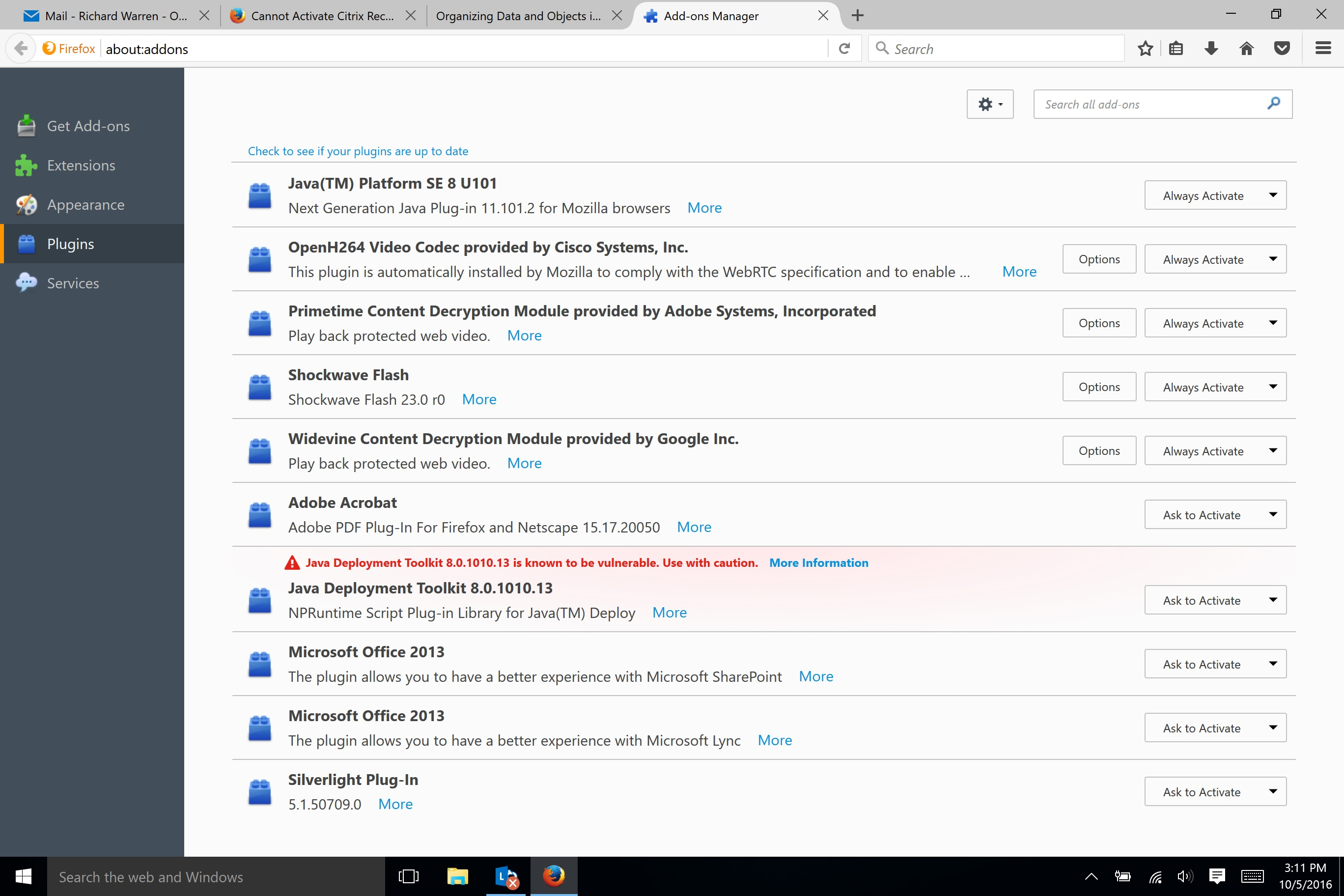This screenshot has width=1344, height=896.
Task: Open Lync from the taskbar
Action: click(506, 876)
